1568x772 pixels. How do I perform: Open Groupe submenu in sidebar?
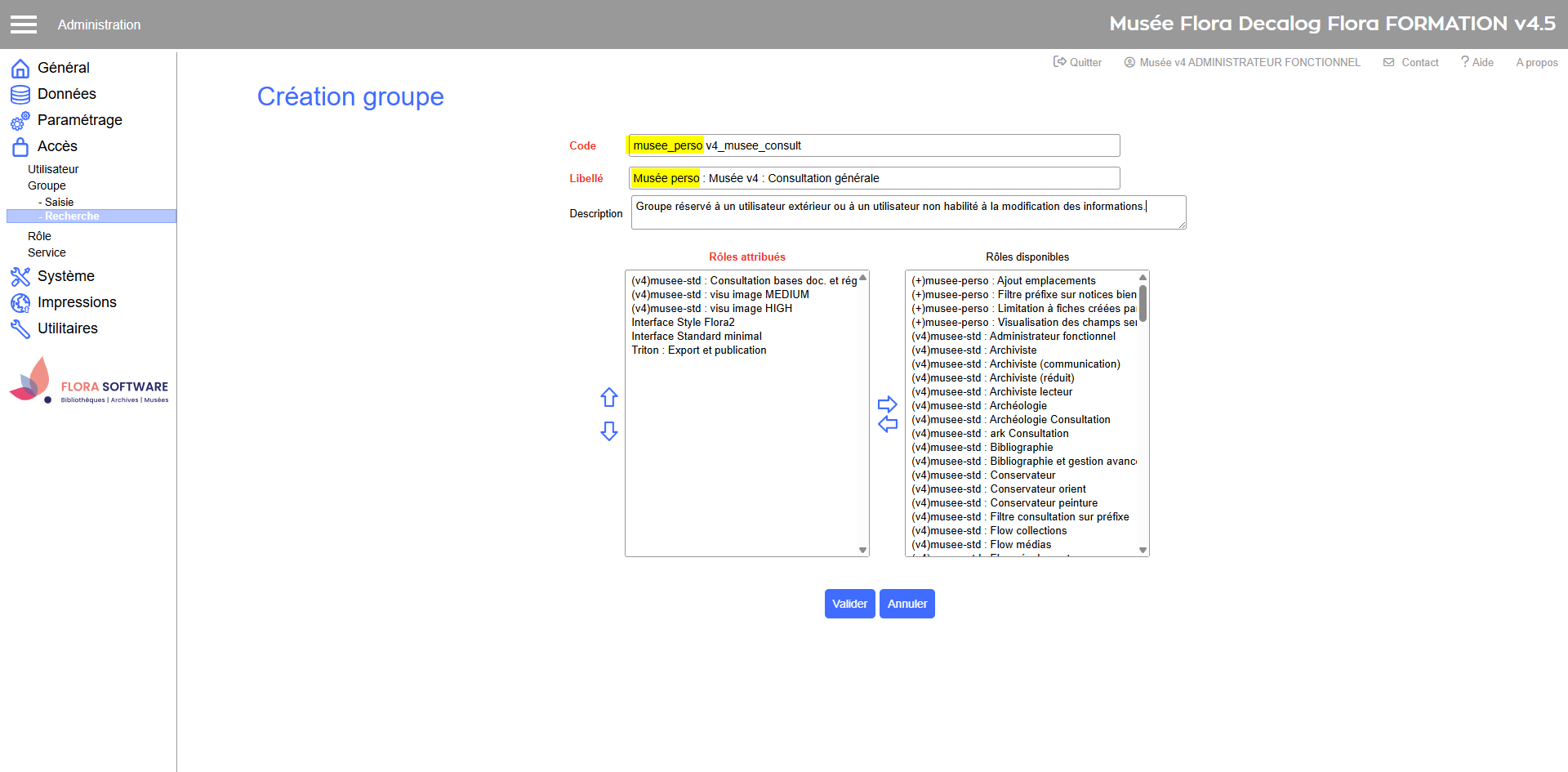tap(47, 185)
